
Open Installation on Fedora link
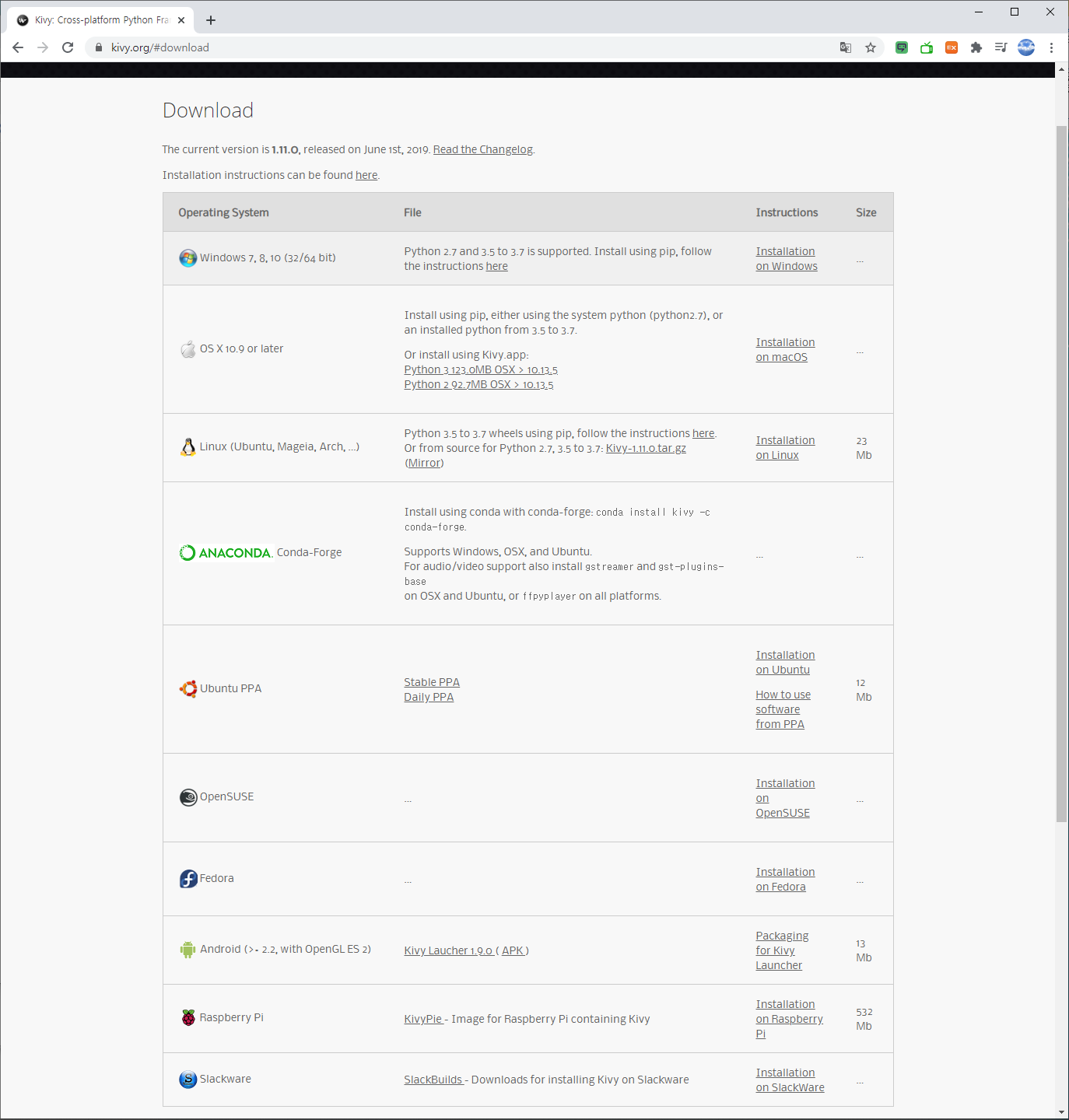coord(785,880)
